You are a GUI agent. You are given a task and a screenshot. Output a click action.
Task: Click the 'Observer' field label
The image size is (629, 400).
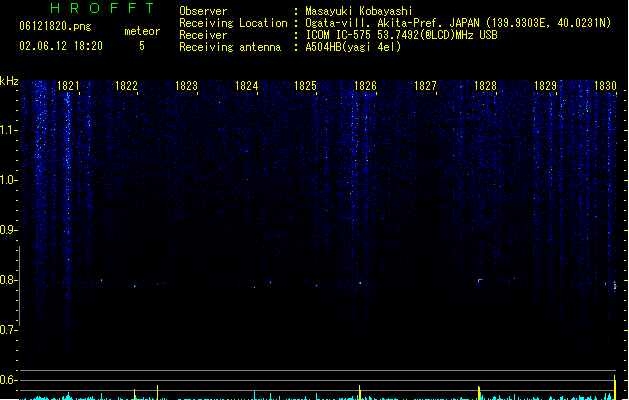pos(203,11)
